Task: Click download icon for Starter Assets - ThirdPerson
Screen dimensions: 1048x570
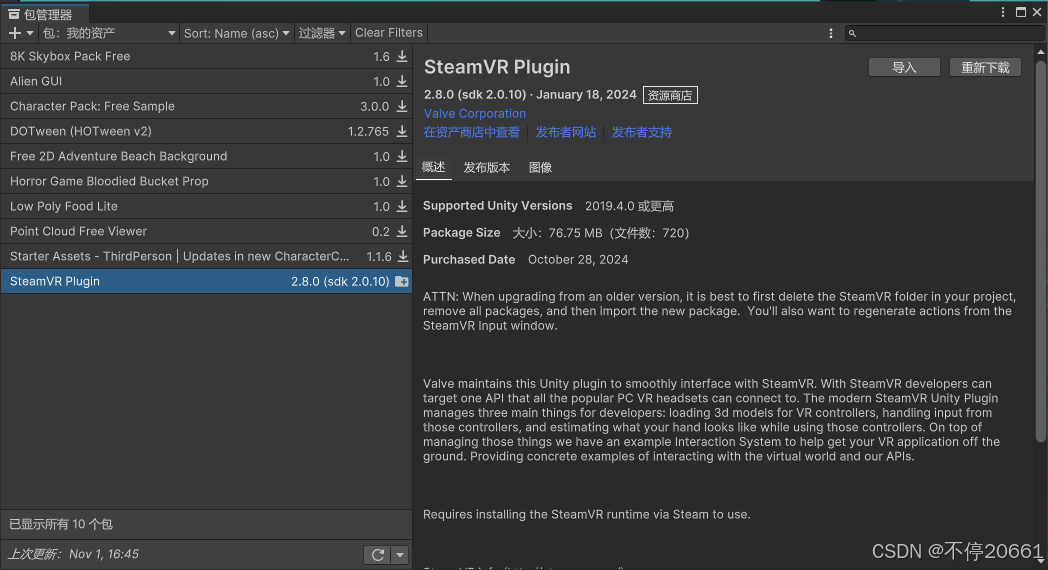Action: (x=402, y=256)
